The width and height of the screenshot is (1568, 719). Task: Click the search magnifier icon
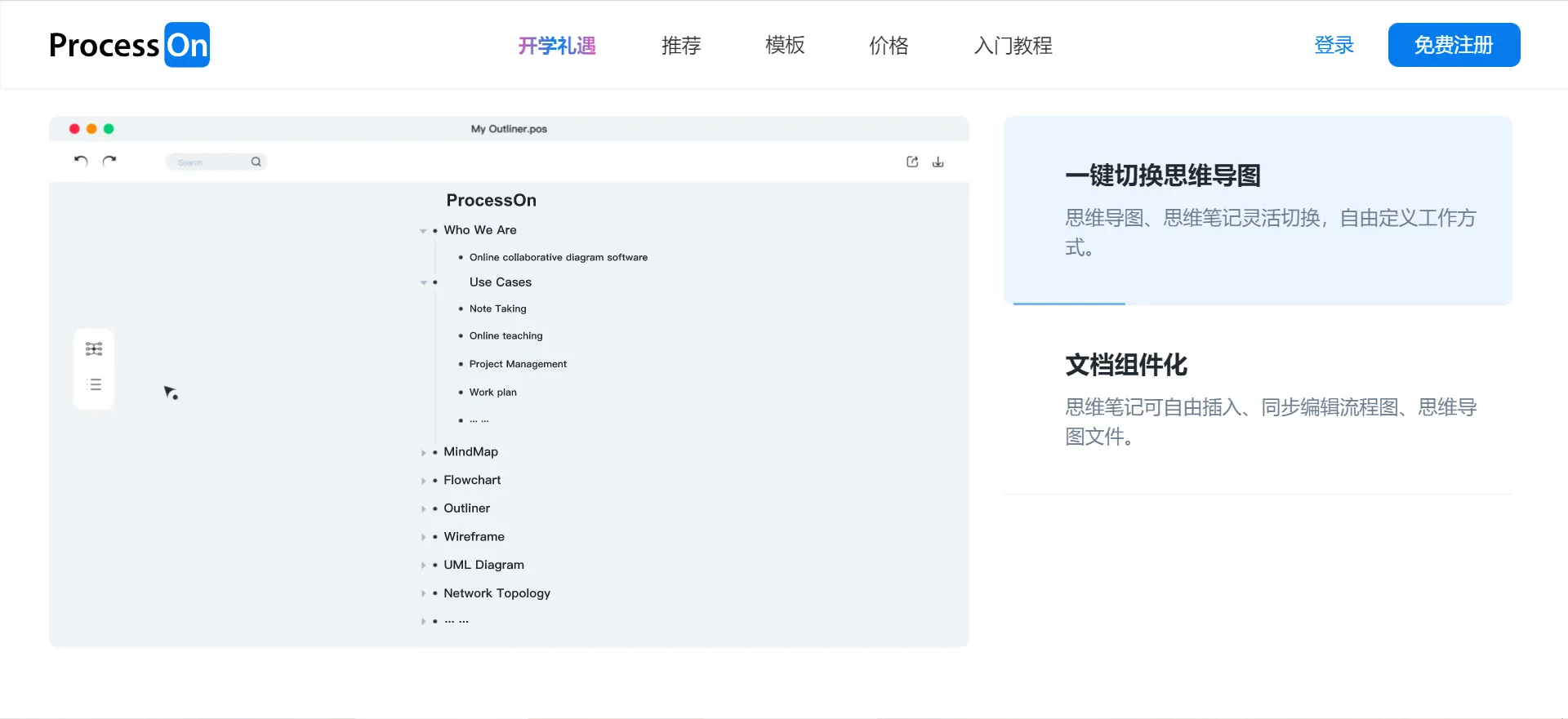click(256, 162)
